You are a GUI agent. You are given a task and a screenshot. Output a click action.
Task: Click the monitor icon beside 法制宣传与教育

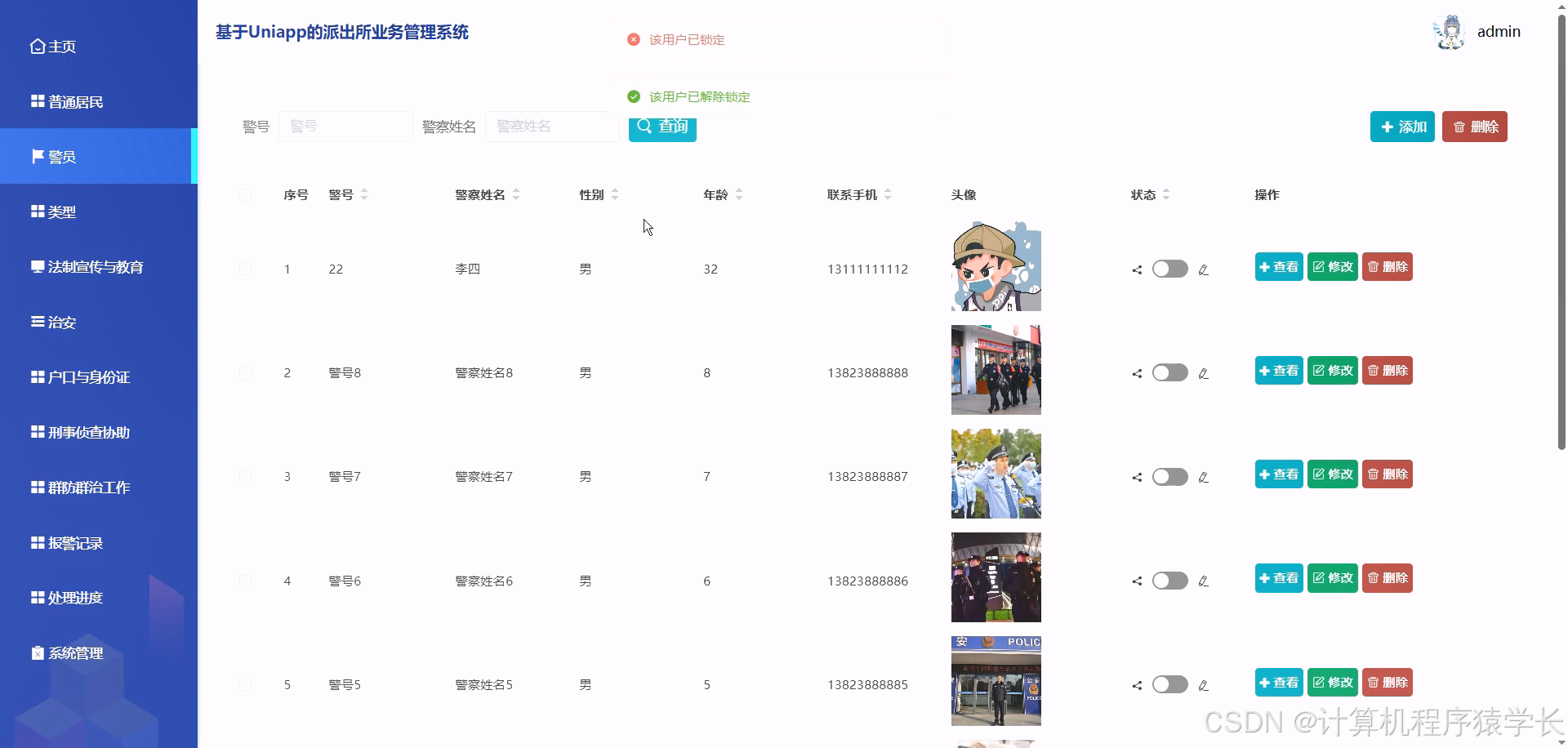(36, 266)
